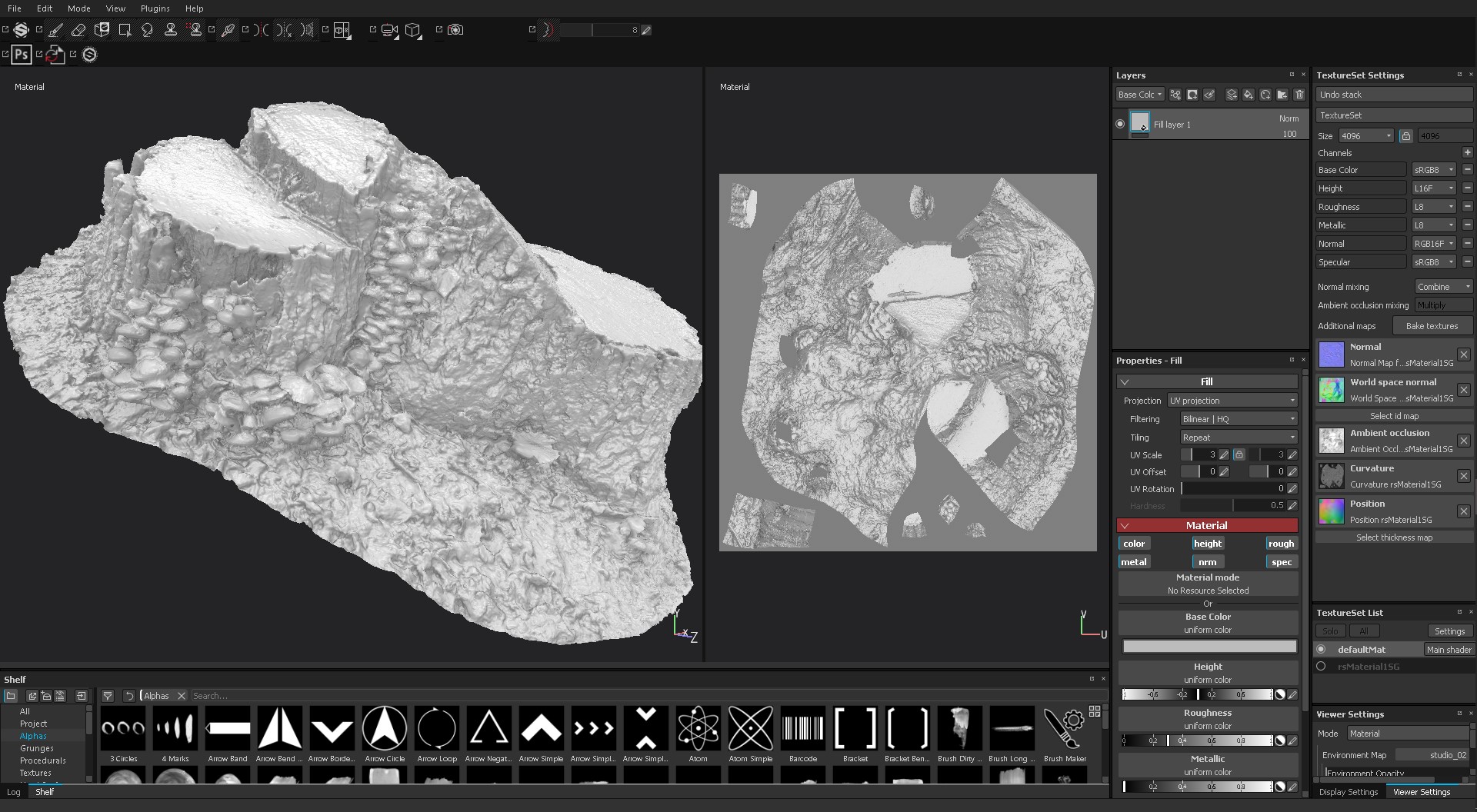Toggle the rough material channel
The height and width of the screenshot is (812, 1477).
[1281, 544]
